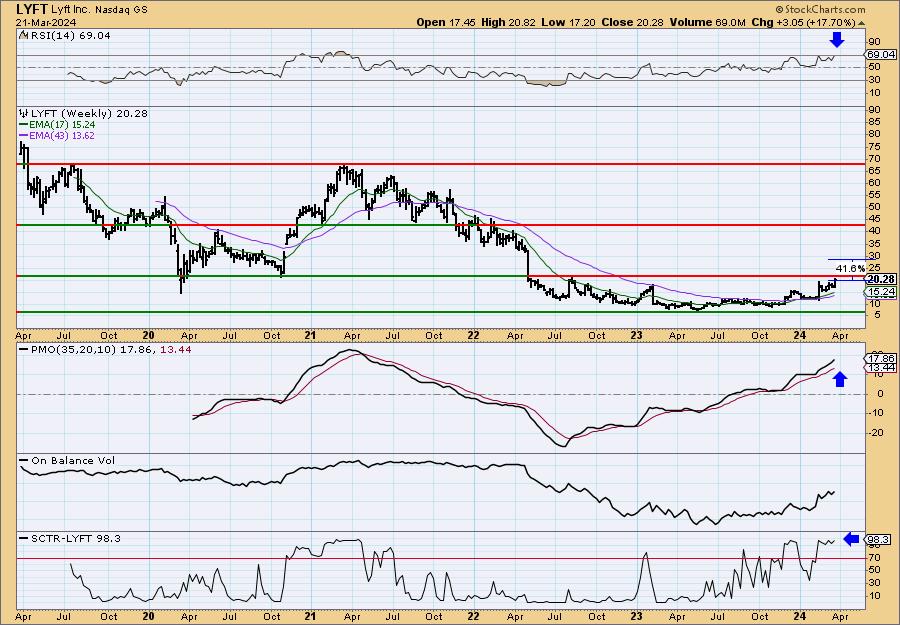Click the '21-Mar-2024' date text
Viewport: 900px width, 625px height.
[x=44, y=22]
